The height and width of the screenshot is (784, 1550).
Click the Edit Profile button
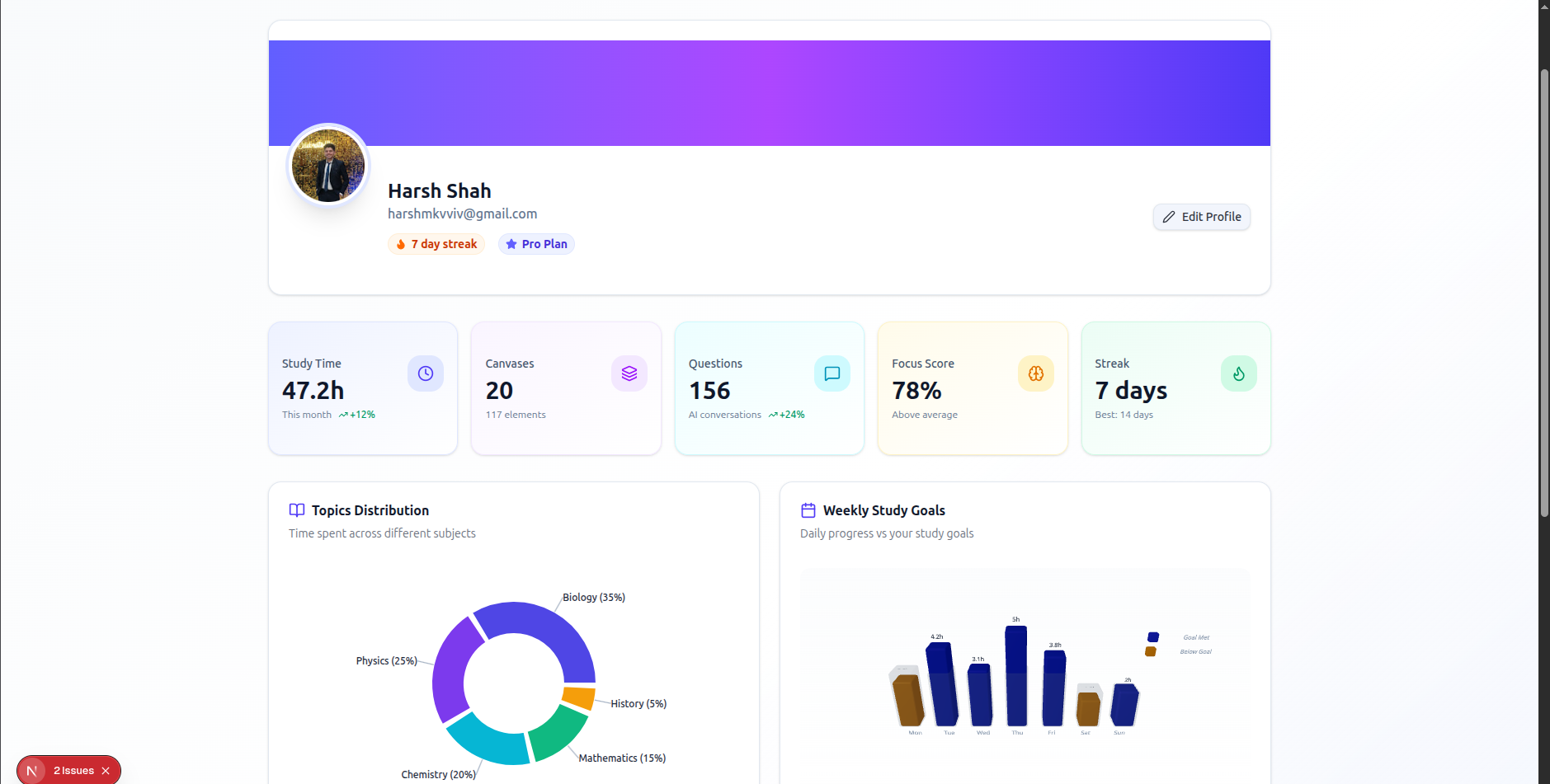[1201, 217]
